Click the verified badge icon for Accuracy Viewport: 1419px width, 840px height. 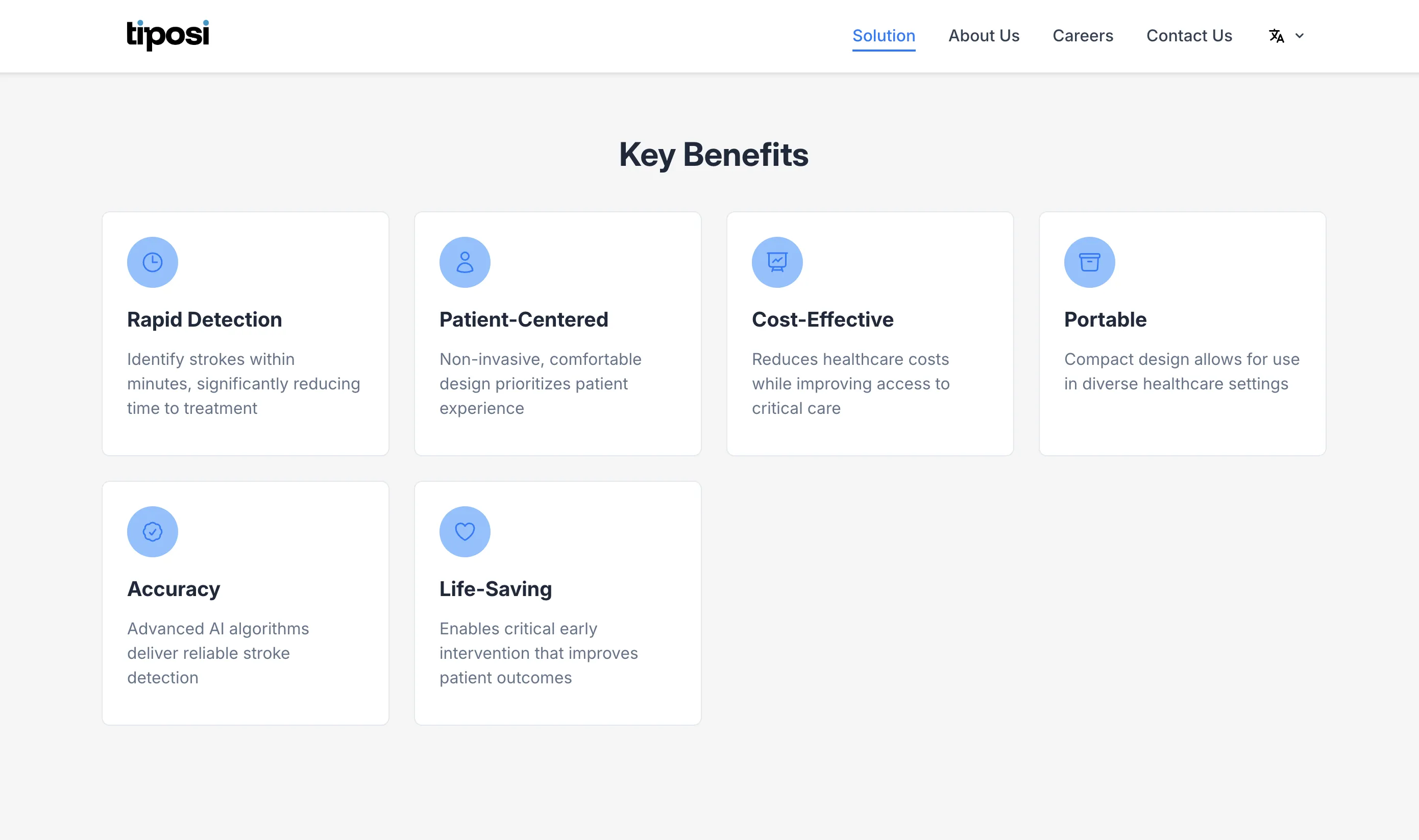click(x=152, y=532)
